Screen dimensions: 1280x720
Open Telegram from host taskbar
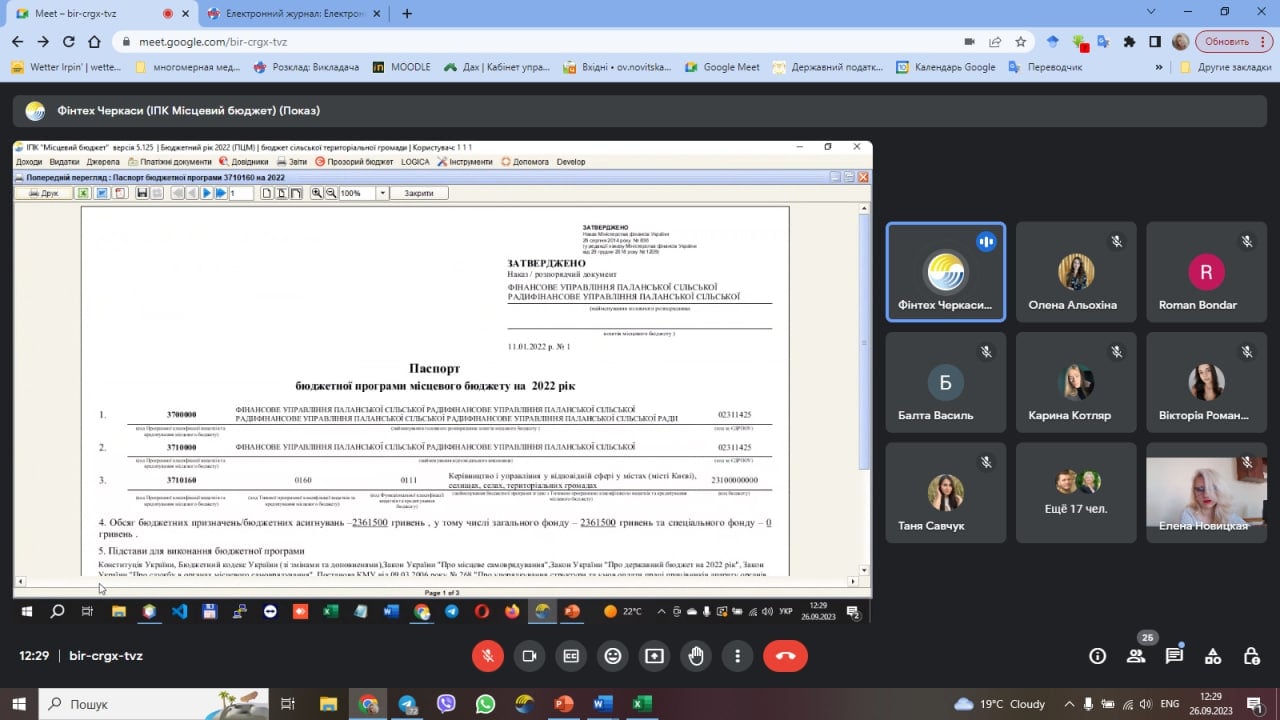point(408,704)
